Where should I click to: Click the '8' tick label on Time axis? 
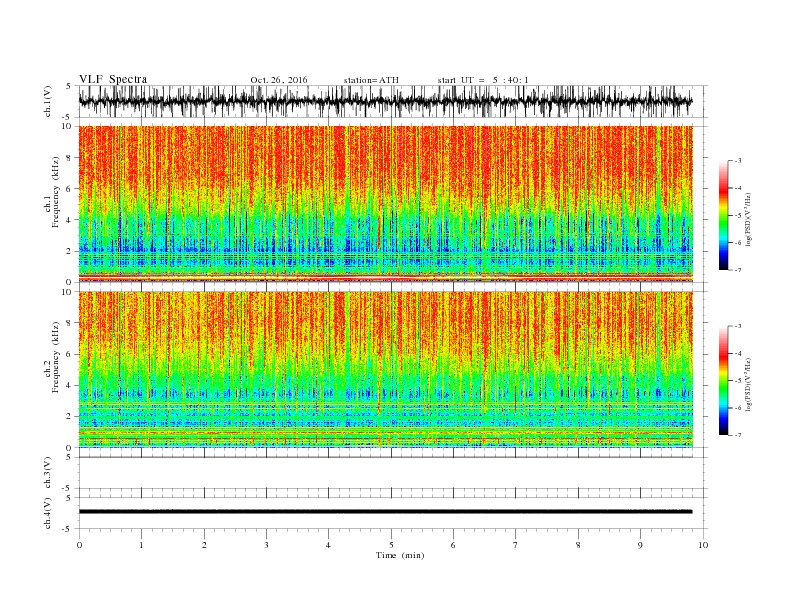578,545
